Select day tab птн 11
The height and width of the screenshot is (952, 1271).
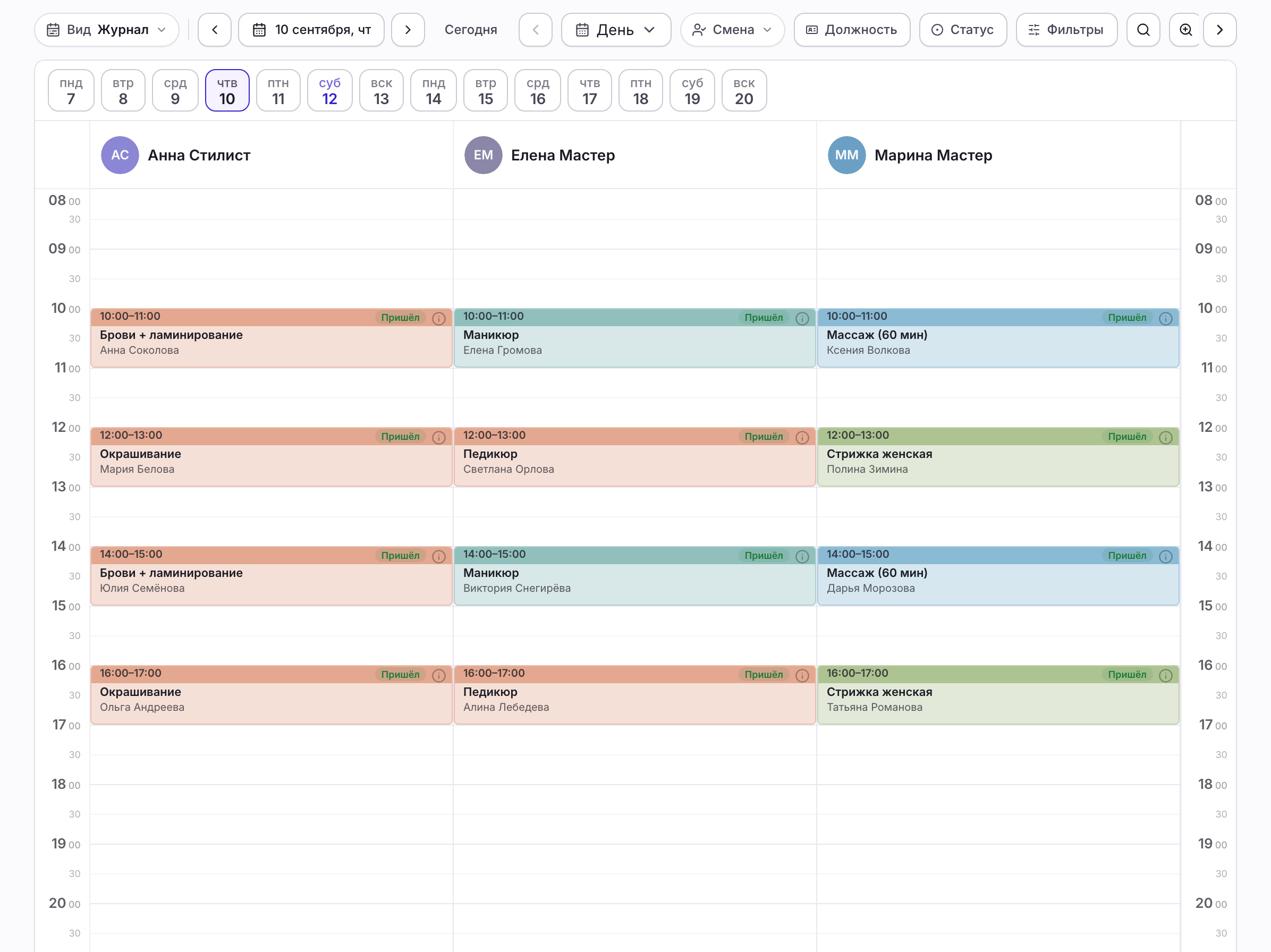[278, 90]
